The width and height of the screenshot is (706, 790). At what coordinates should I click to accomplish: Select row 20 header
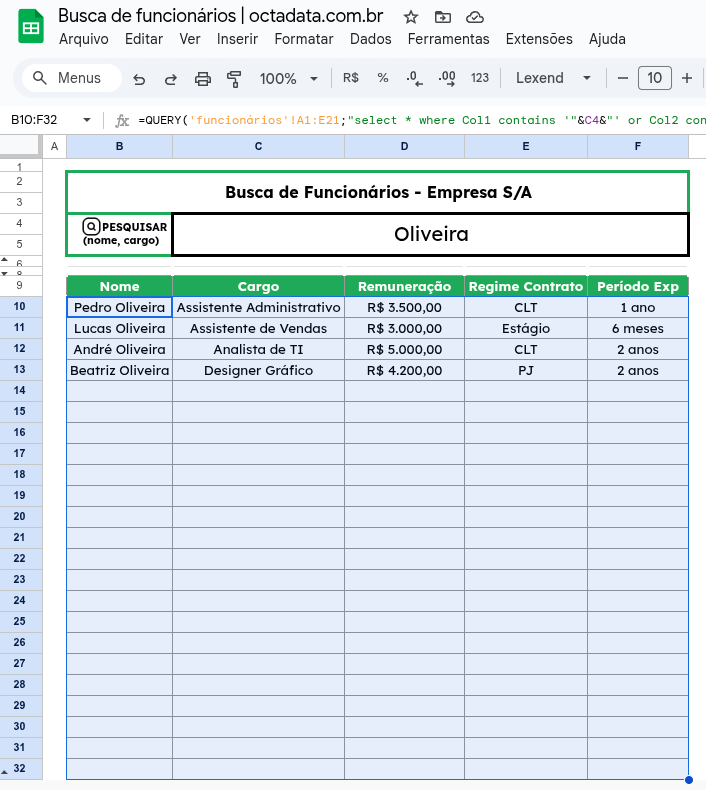20,516
